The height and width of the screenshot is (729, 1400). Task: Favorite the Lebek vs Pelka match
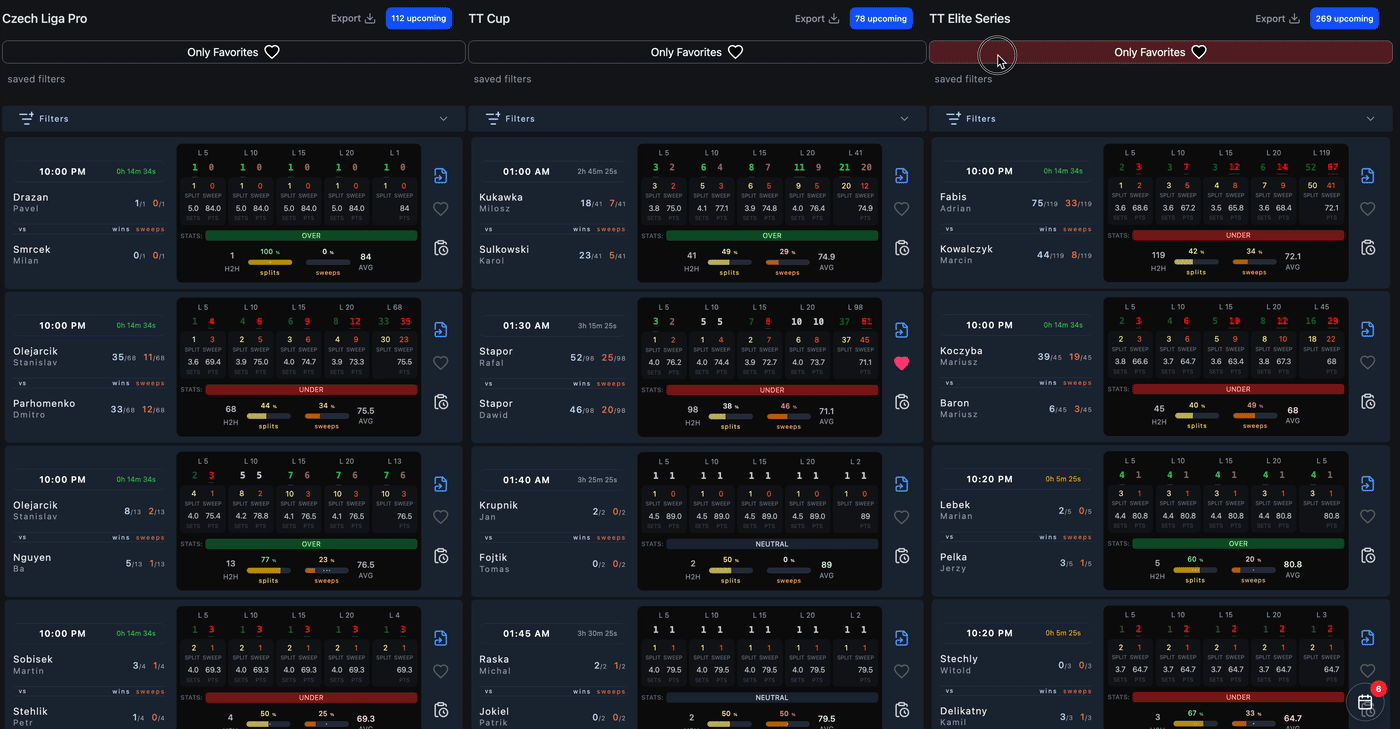1368,517
